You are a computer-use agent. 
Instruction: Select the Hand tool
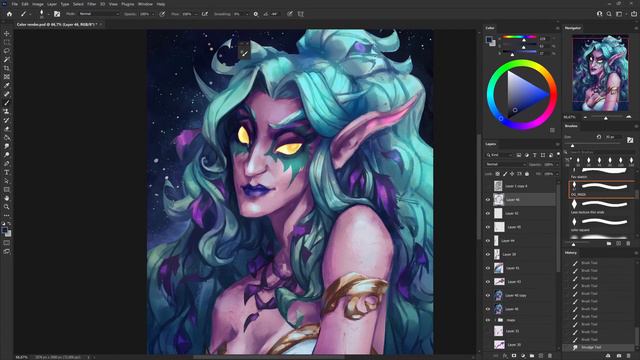click(7, 198)
